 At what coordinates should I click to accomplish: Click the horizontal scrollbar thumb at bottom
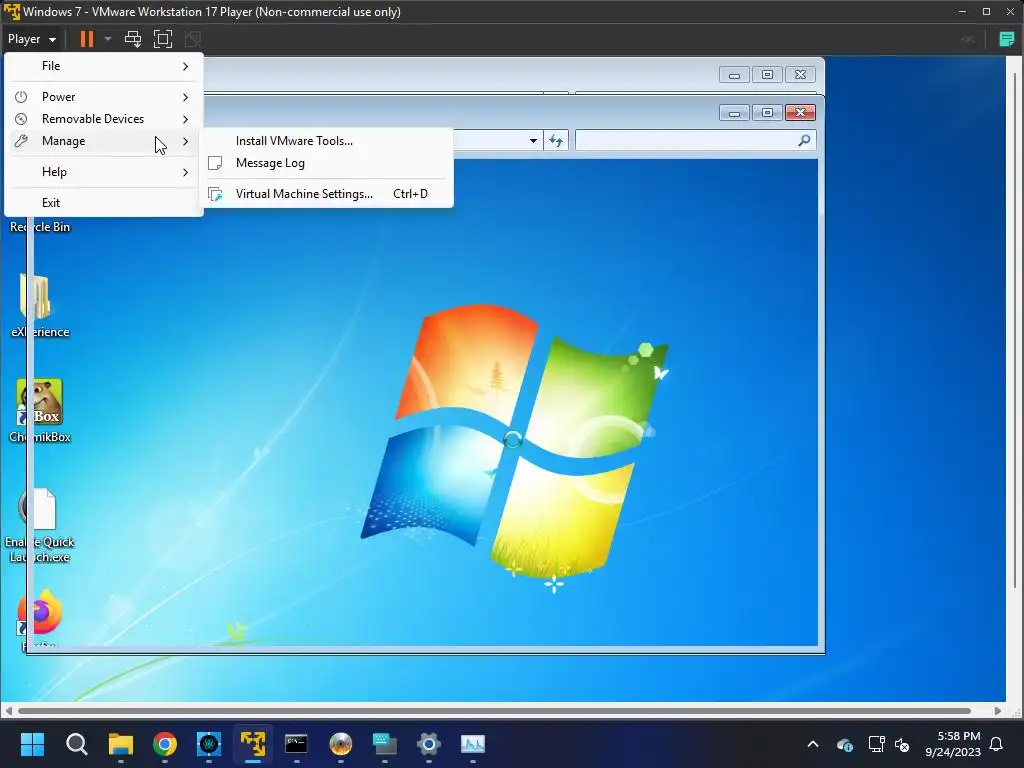pos(494,711)
